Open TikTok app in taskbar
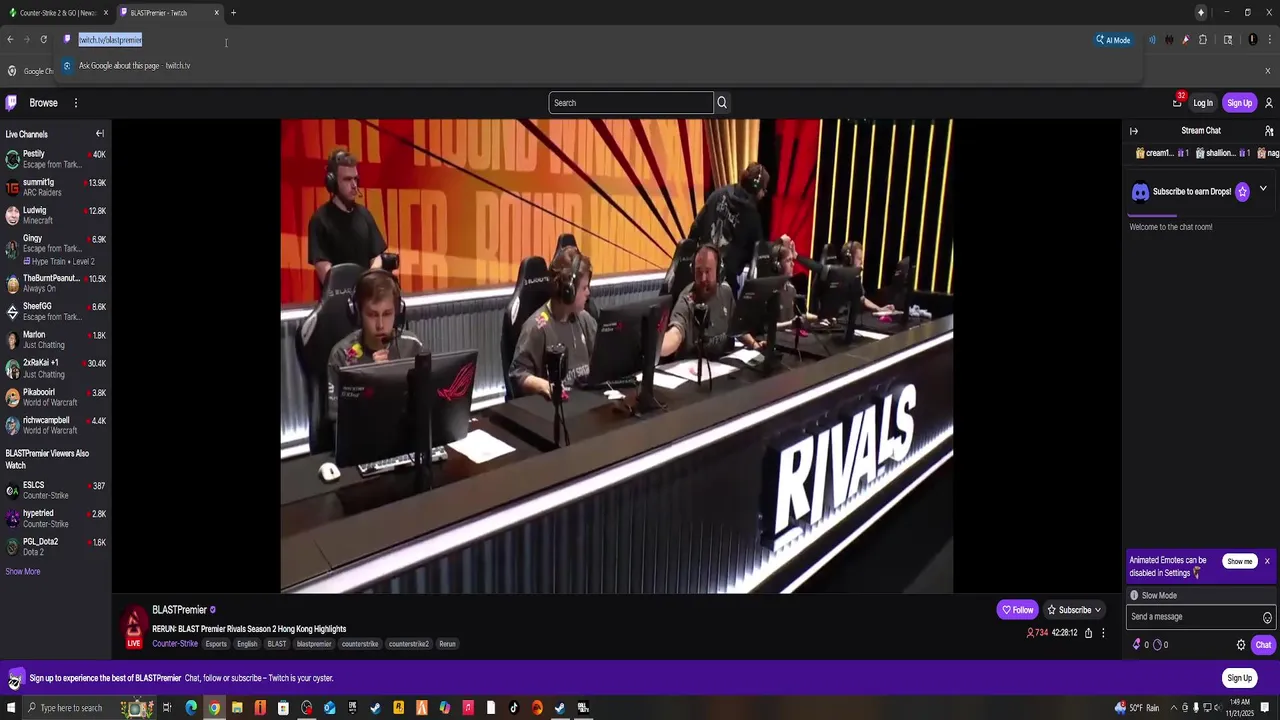The width and height of the screenshot is (1280, 720). (x=514, y=708)
